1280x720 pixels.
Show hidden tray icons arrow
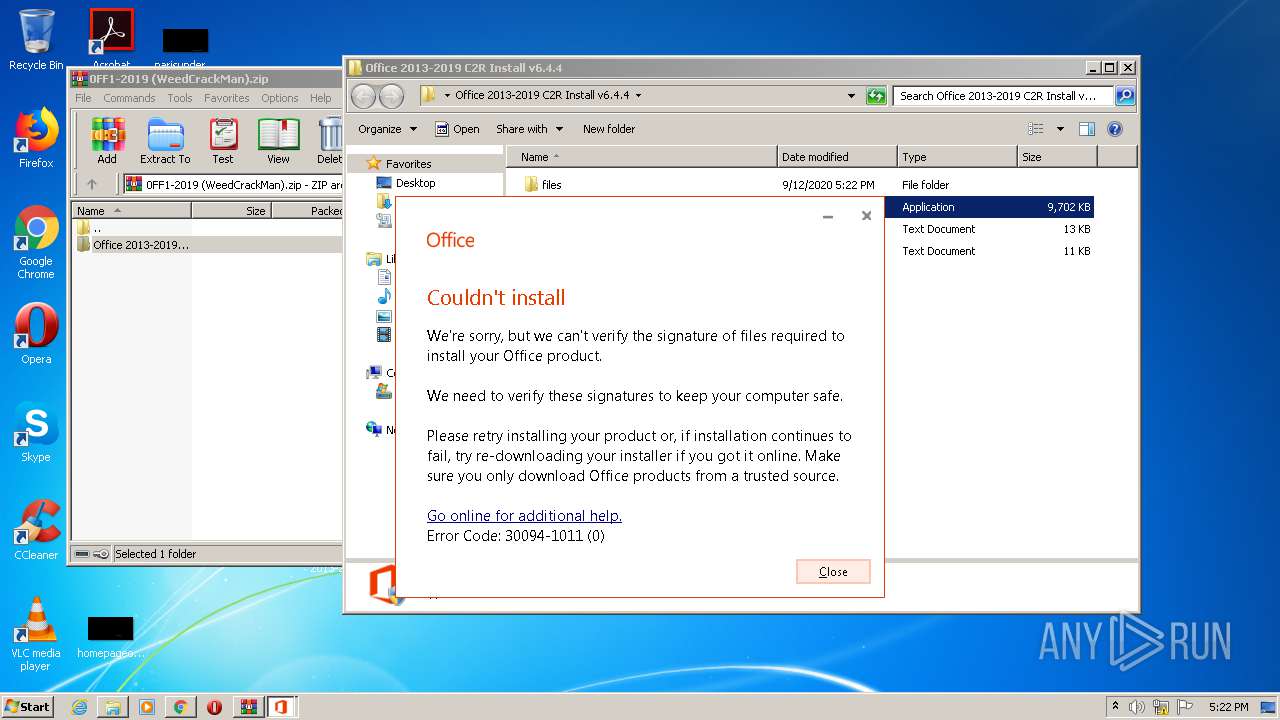(1115, 706)
